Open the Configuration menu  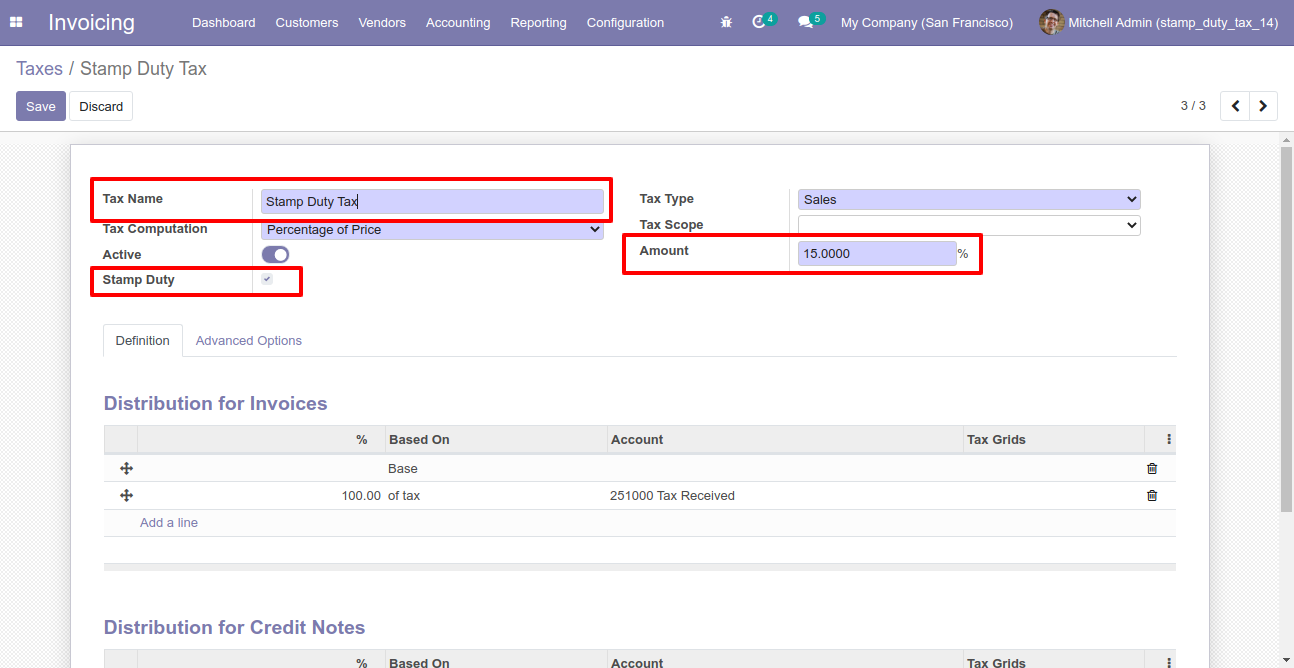point(625,22)
